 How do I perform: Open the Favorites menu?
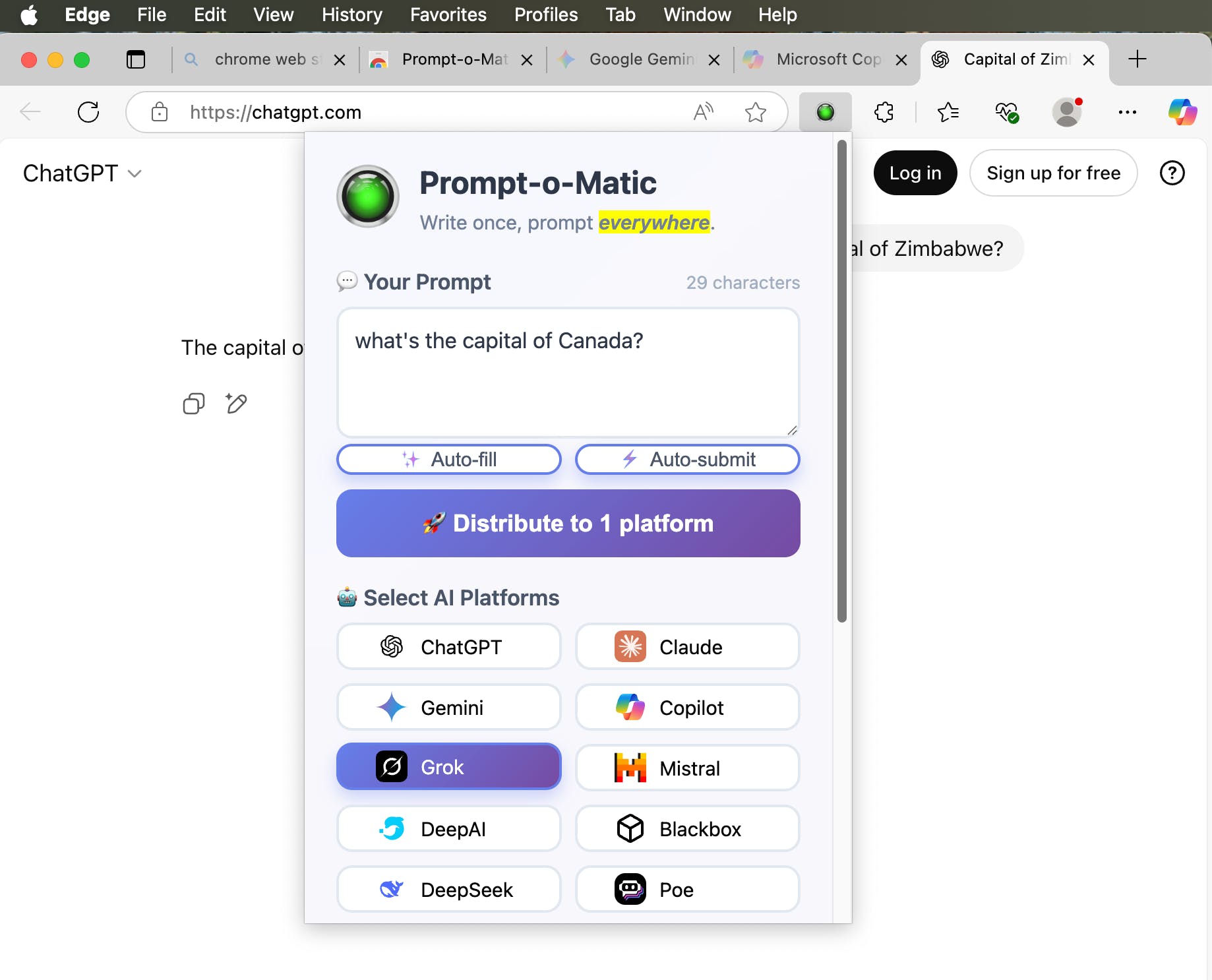[x=448, y=15]
